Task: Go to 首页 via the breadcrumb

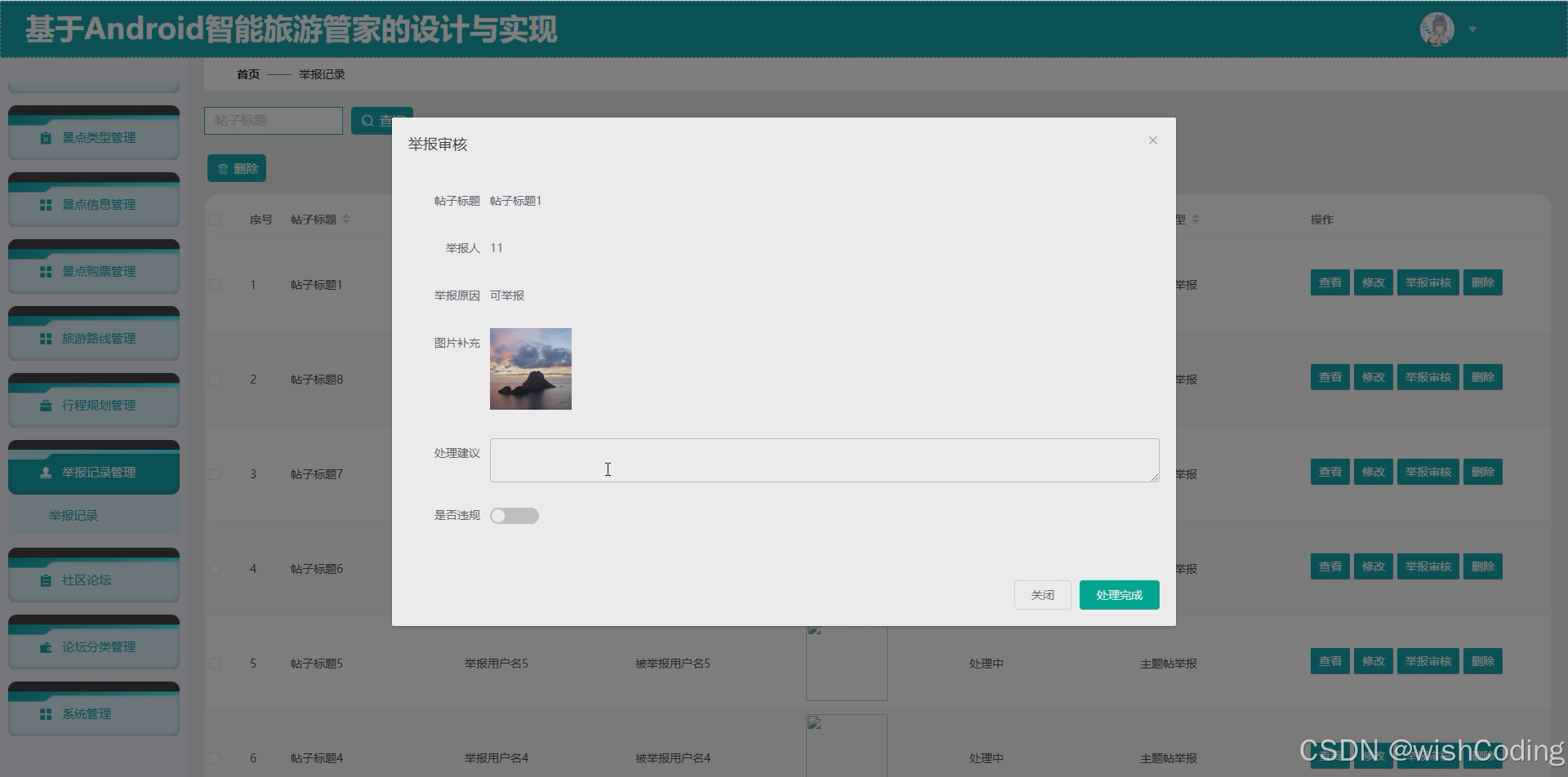Action: (x=247, y=74)
